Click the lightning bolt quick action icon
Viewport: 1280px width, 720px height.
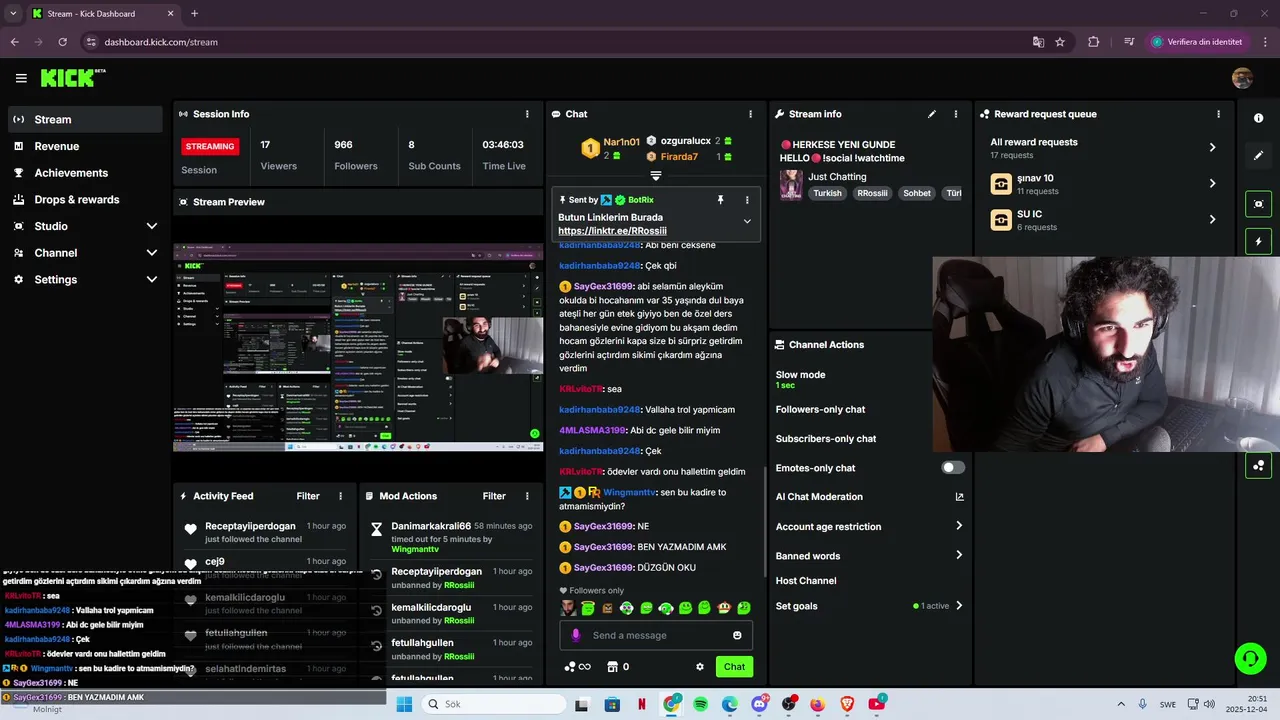pos(1258,241)
